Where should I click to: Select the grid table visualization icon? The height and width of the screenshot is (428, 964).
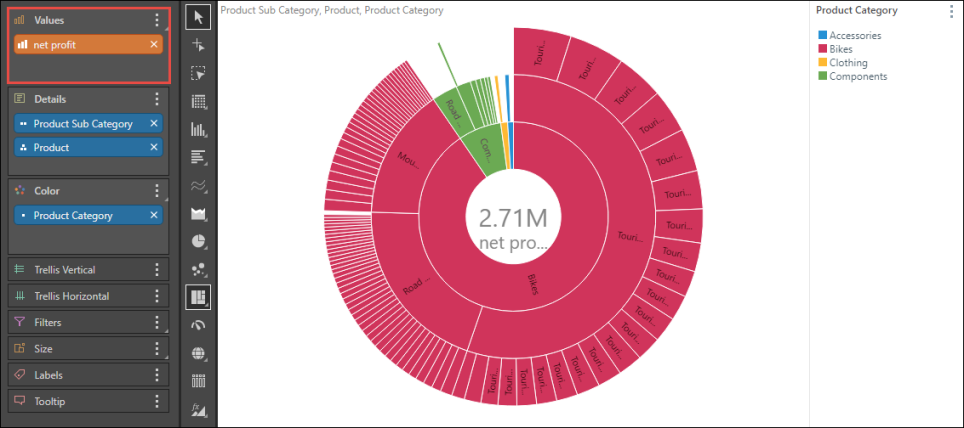[198, 101]
